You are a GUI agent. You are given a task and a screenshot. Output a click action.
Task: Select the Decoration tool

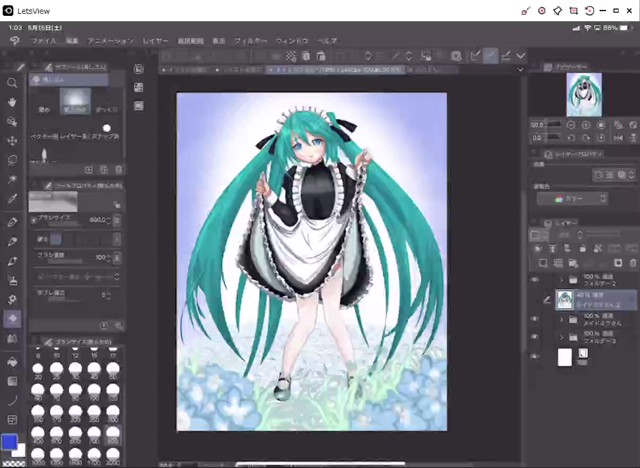(x=12, y=299)
